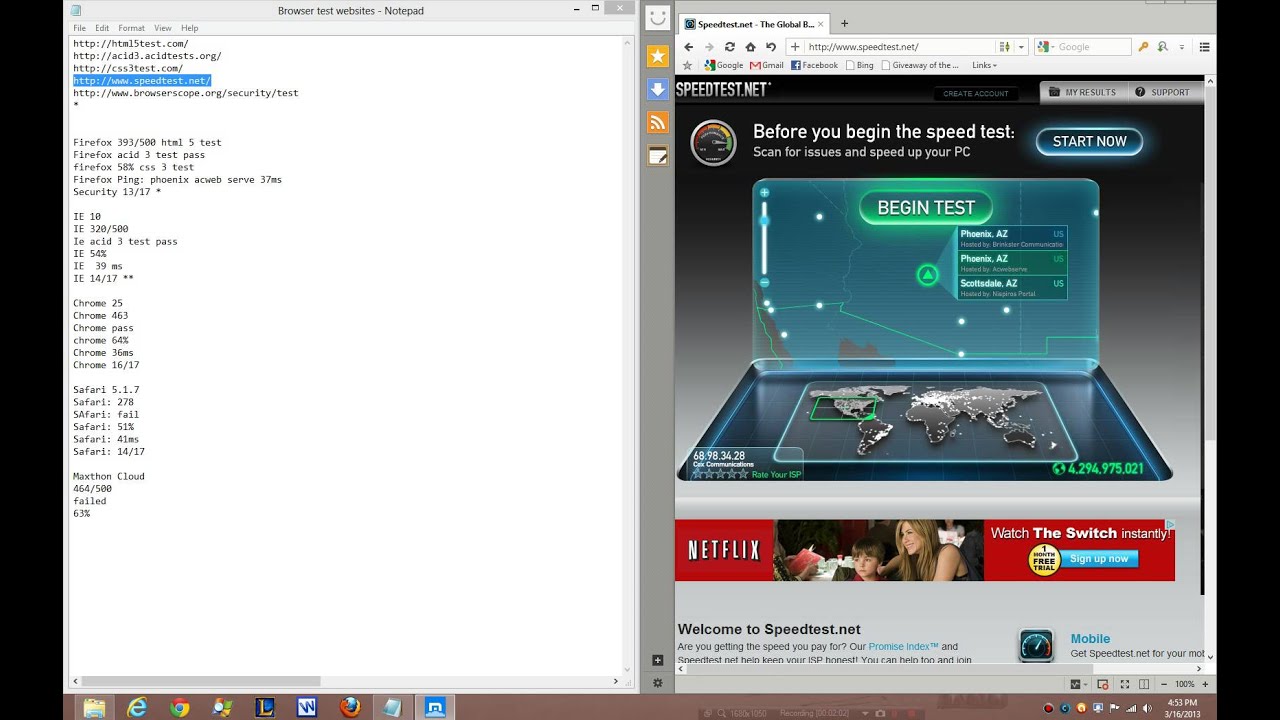Screen dimensions: 1280x720
Task: Click the Google search input field
Action: tap(1093, 47)
